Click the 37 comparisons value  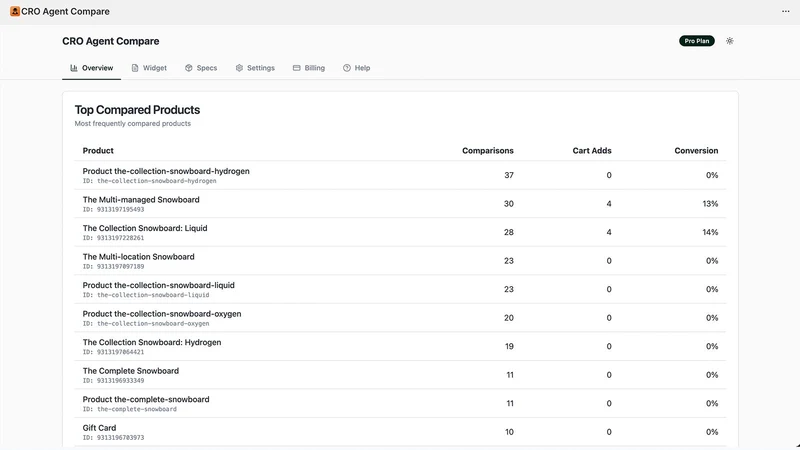(x=509, y=175)
